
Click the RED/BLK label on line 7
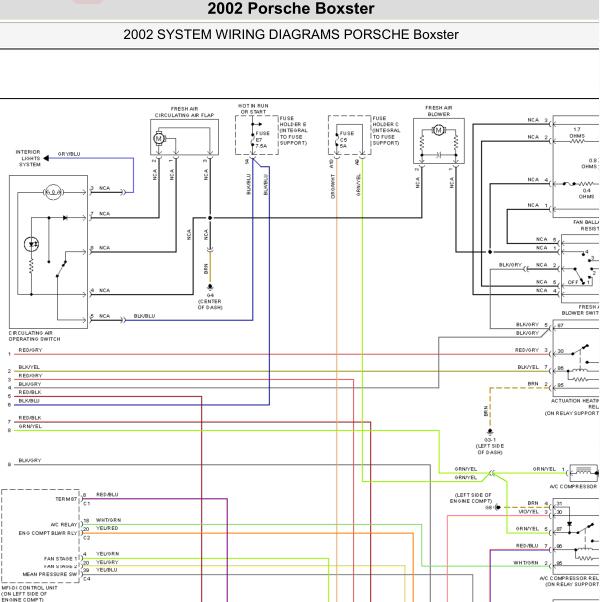(x=30, y=418)
